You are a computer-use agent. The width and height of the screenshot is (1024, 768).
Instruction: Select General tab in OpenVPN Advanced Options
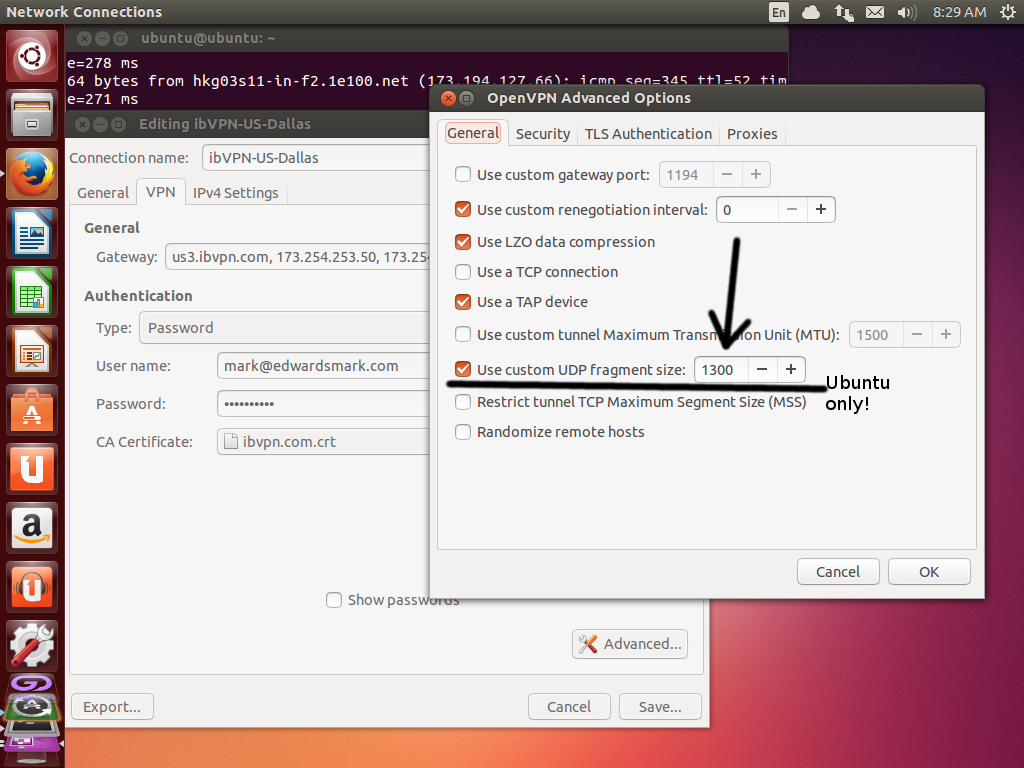point(473,133)
